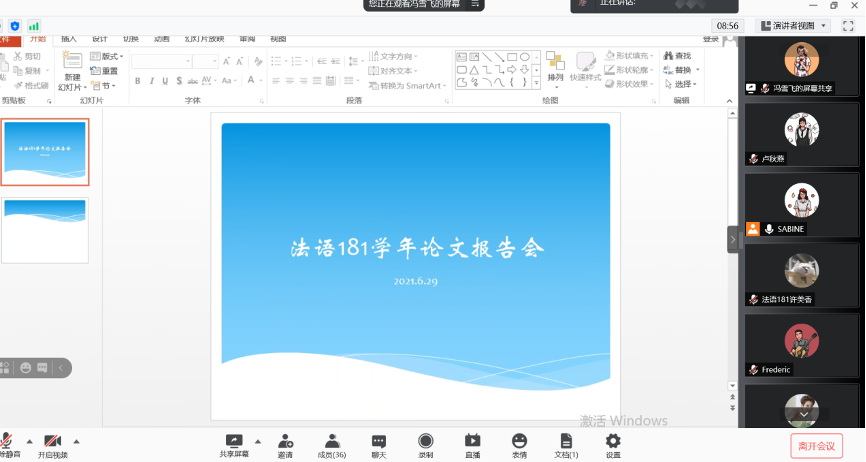
Task: Click the Leave Meeting (离开会议) button
Action: point(816,445)
